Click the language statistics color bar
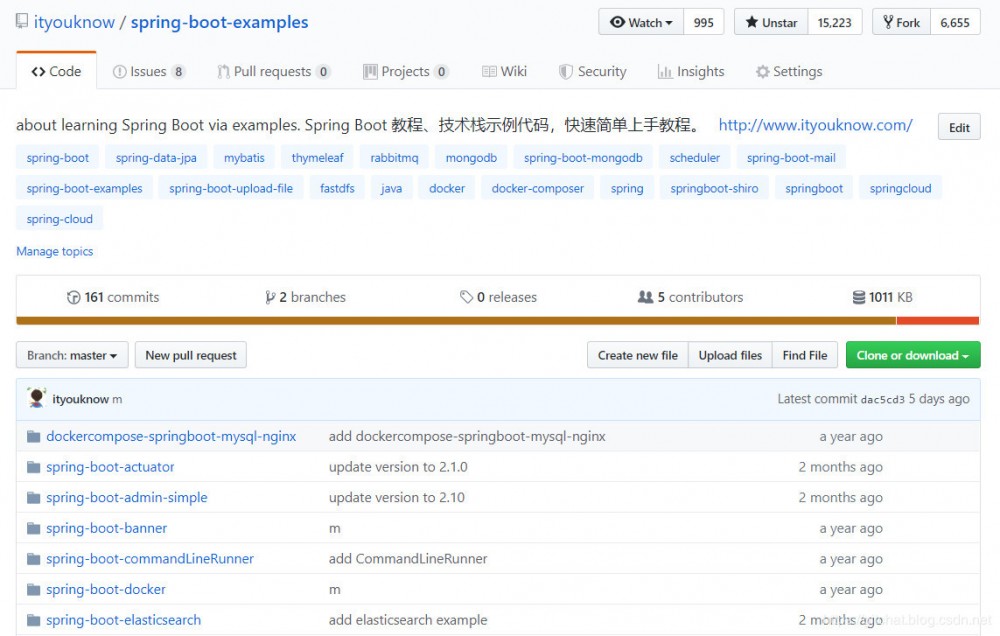1000x636 pixels. point(500,320)
